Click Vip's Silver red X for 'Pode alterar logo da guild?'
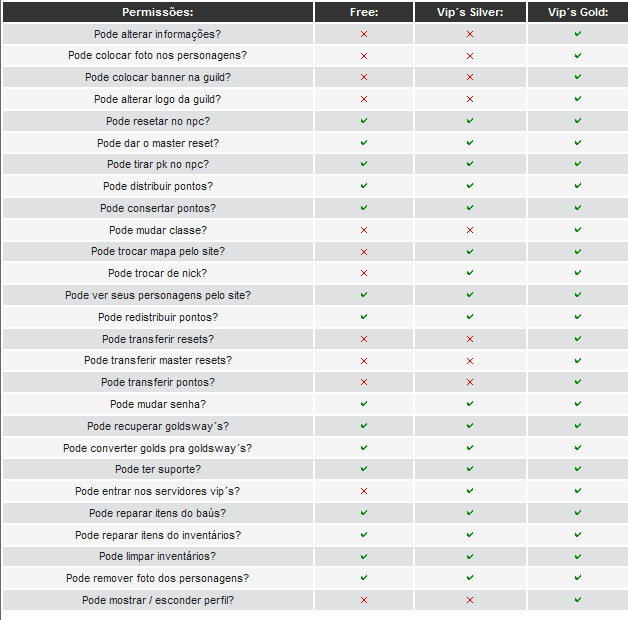The image size is (628, 620). click(470, 99)
